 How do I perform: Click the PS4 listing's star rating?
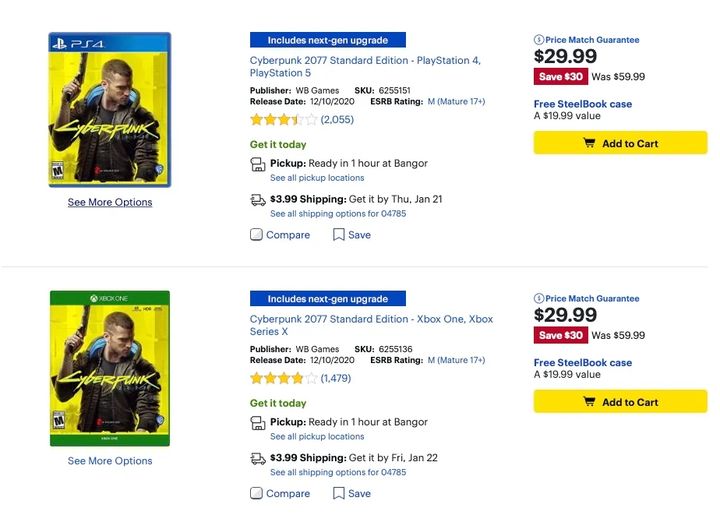(x=283, y=120)
